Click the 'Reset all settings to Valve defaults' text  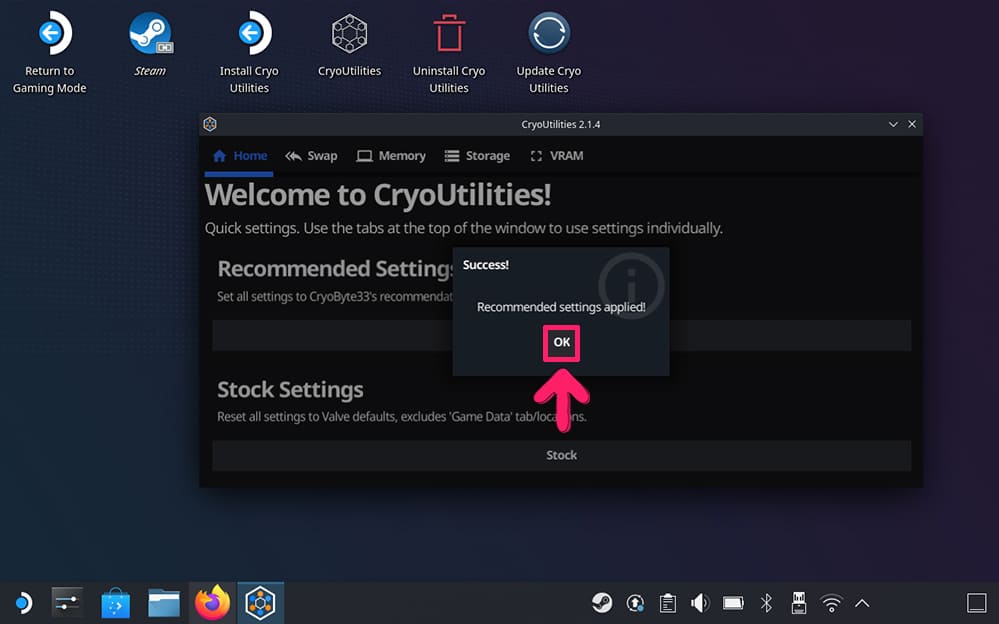click(402, 417)
